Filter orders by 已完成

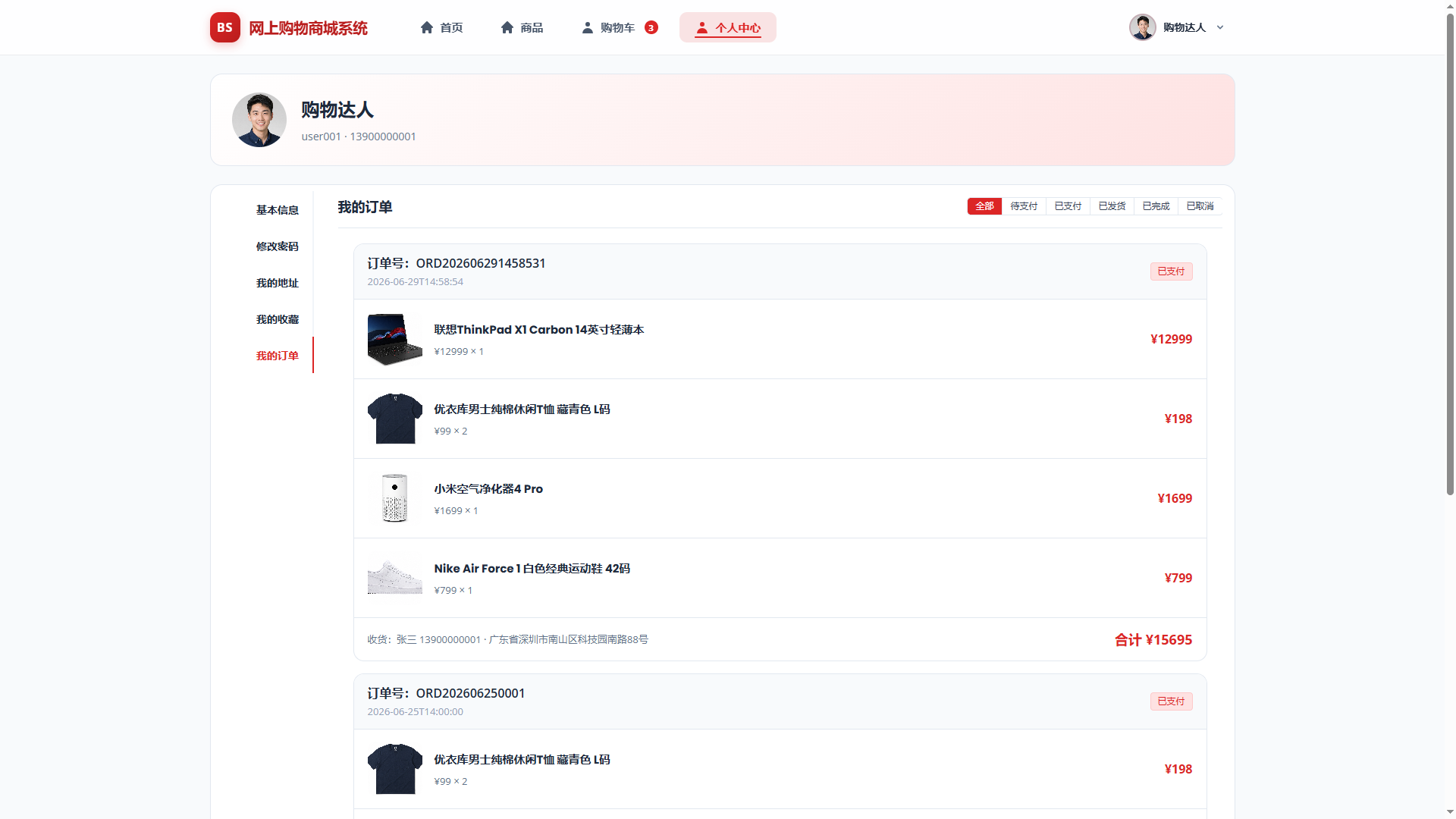(x=1156, y=206)
